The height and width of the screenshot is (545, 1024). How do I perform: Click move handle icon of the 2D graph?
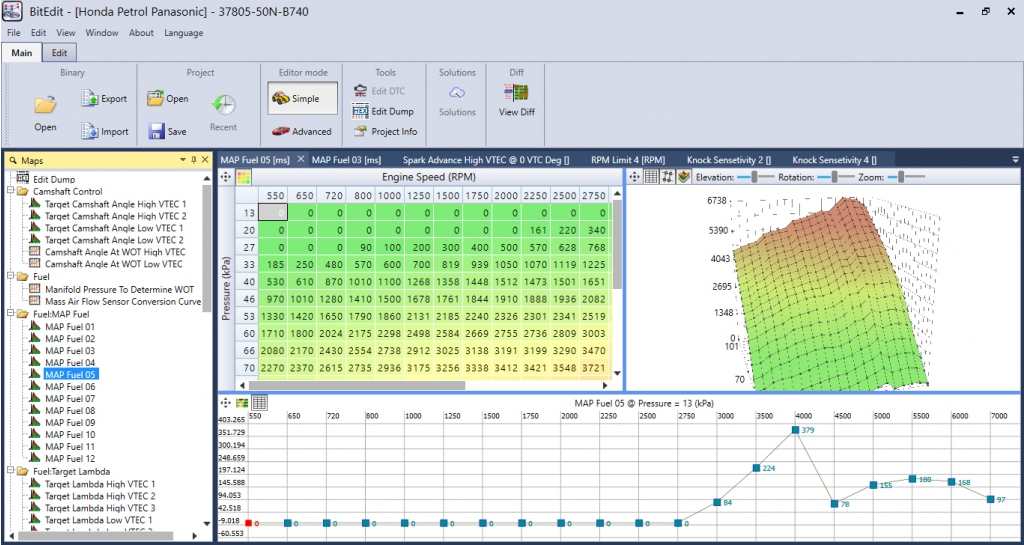click(x=226, y=403)
